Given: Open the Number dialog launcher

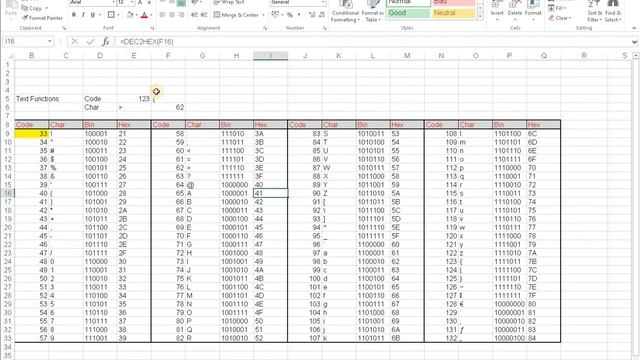Looking at the screenshot, I should (325, 28).
